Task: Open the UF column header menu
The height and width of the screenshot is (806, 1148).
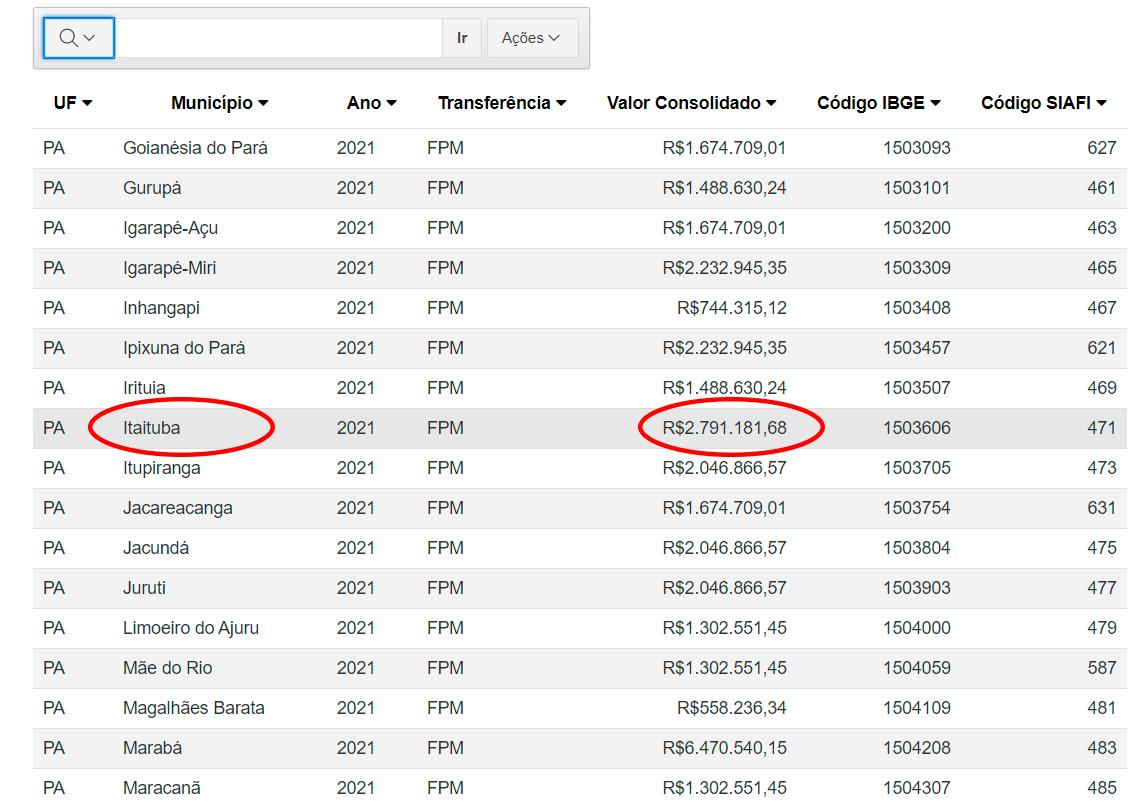Action: coord(72,103)
